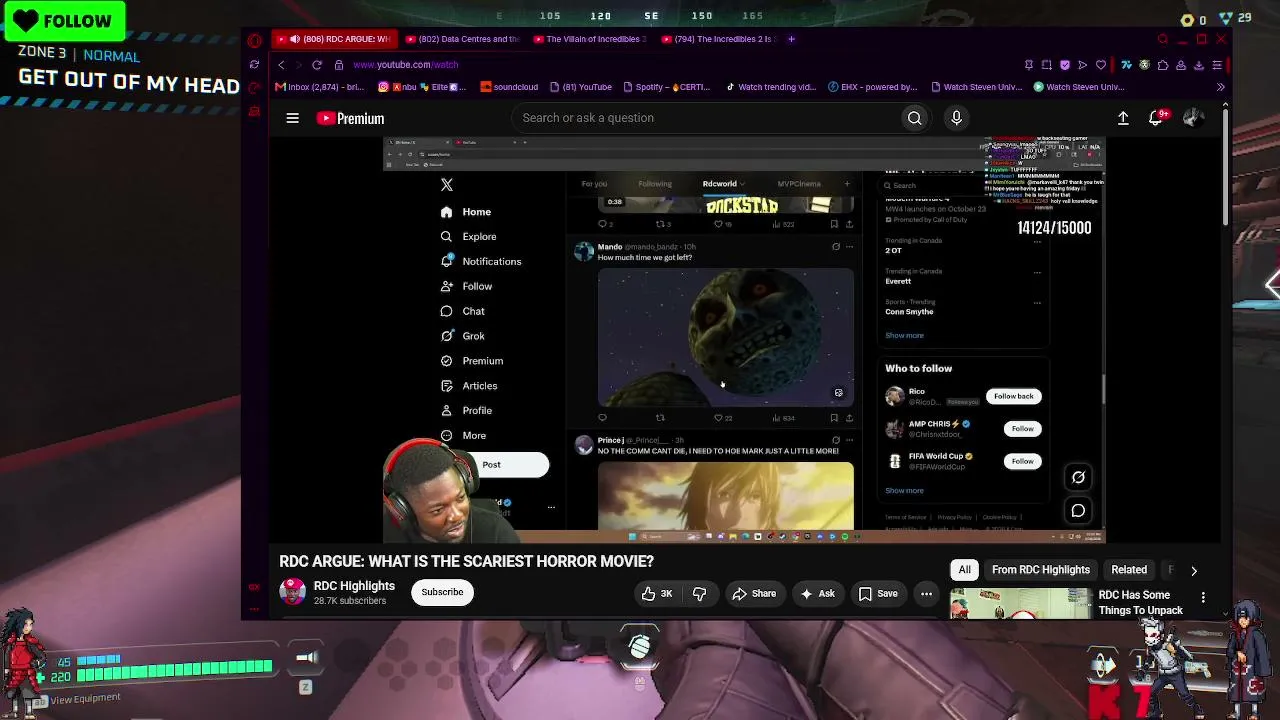Switch to The Incredibles 2 tab
This screenshot has height=720, width=1280.
click(x=718, y=39)
